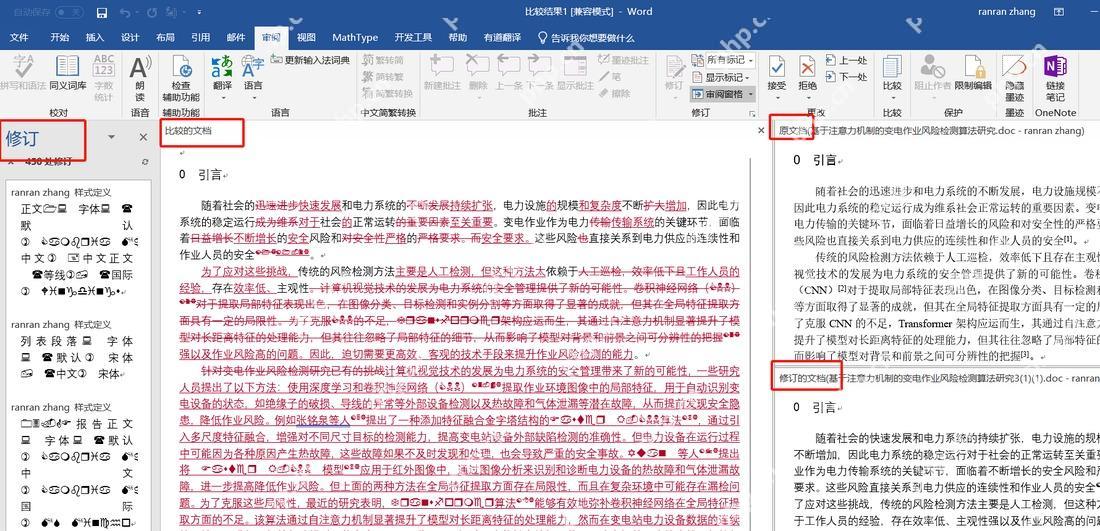Expand the 拒绝 dropdown arrow

(x=807, y=96)
